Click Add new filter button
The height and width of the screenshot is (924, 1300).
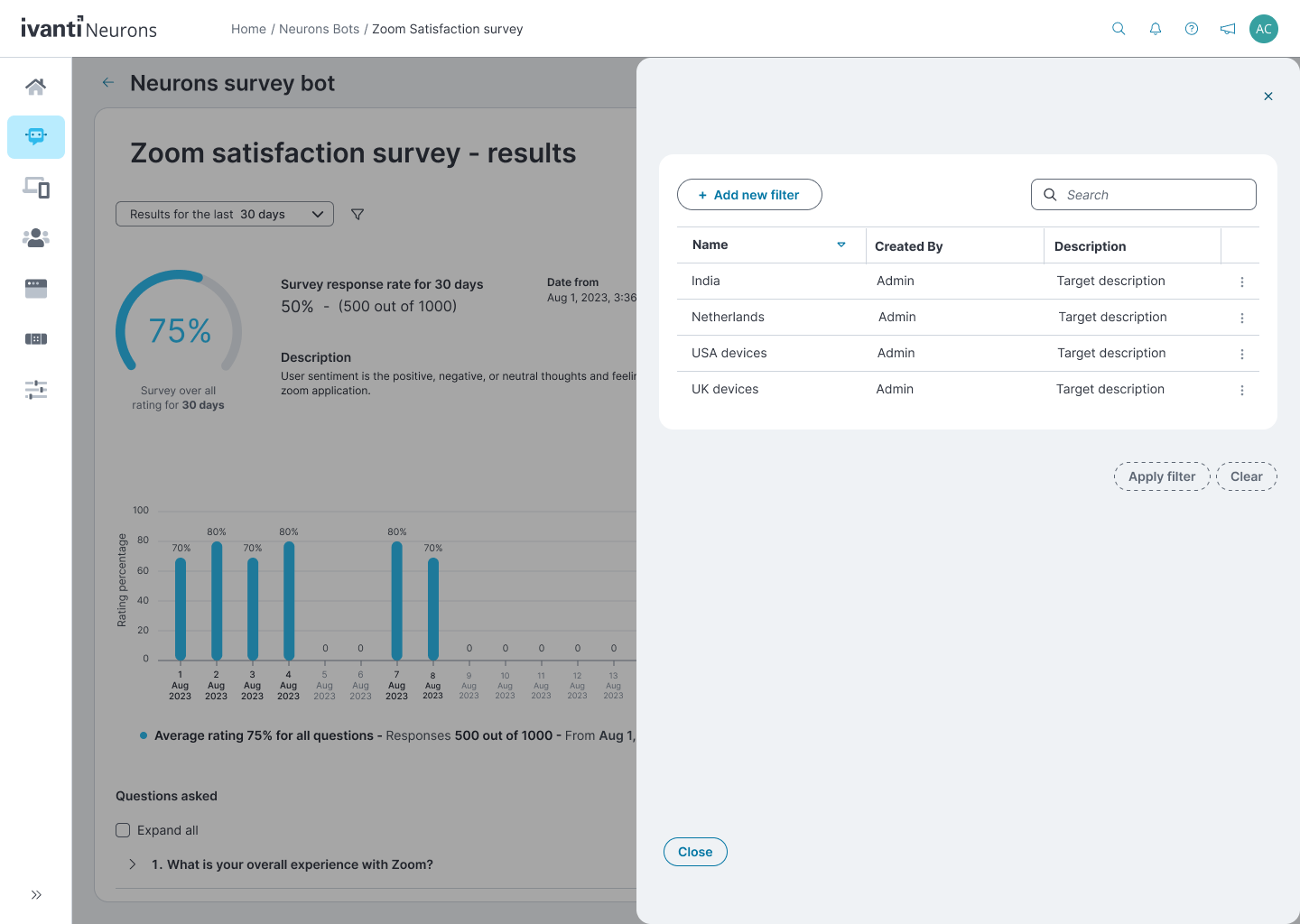tap(749, 195)
